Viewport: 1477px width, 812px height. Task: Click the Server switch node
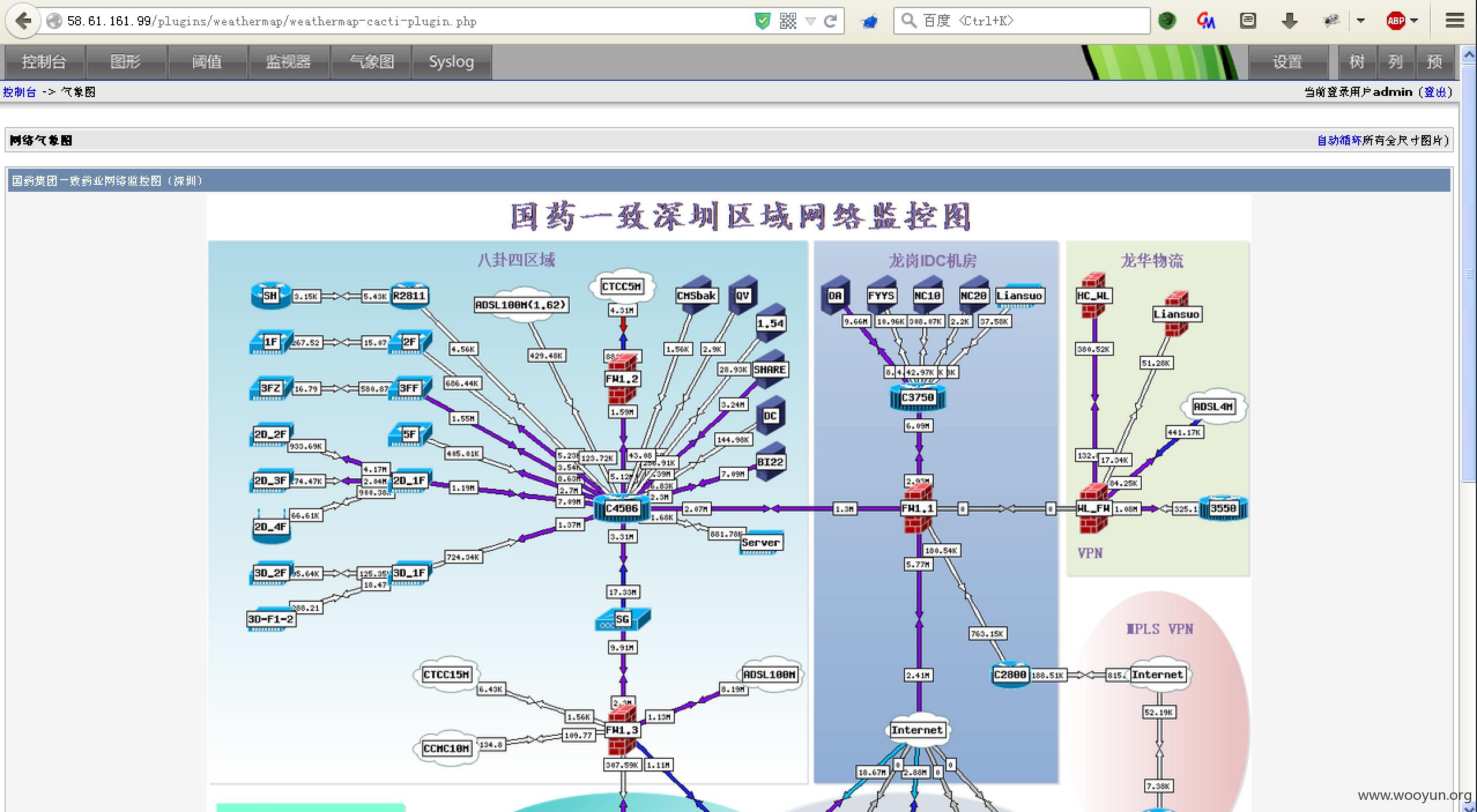pyautogui.click(x=761, y=543)
